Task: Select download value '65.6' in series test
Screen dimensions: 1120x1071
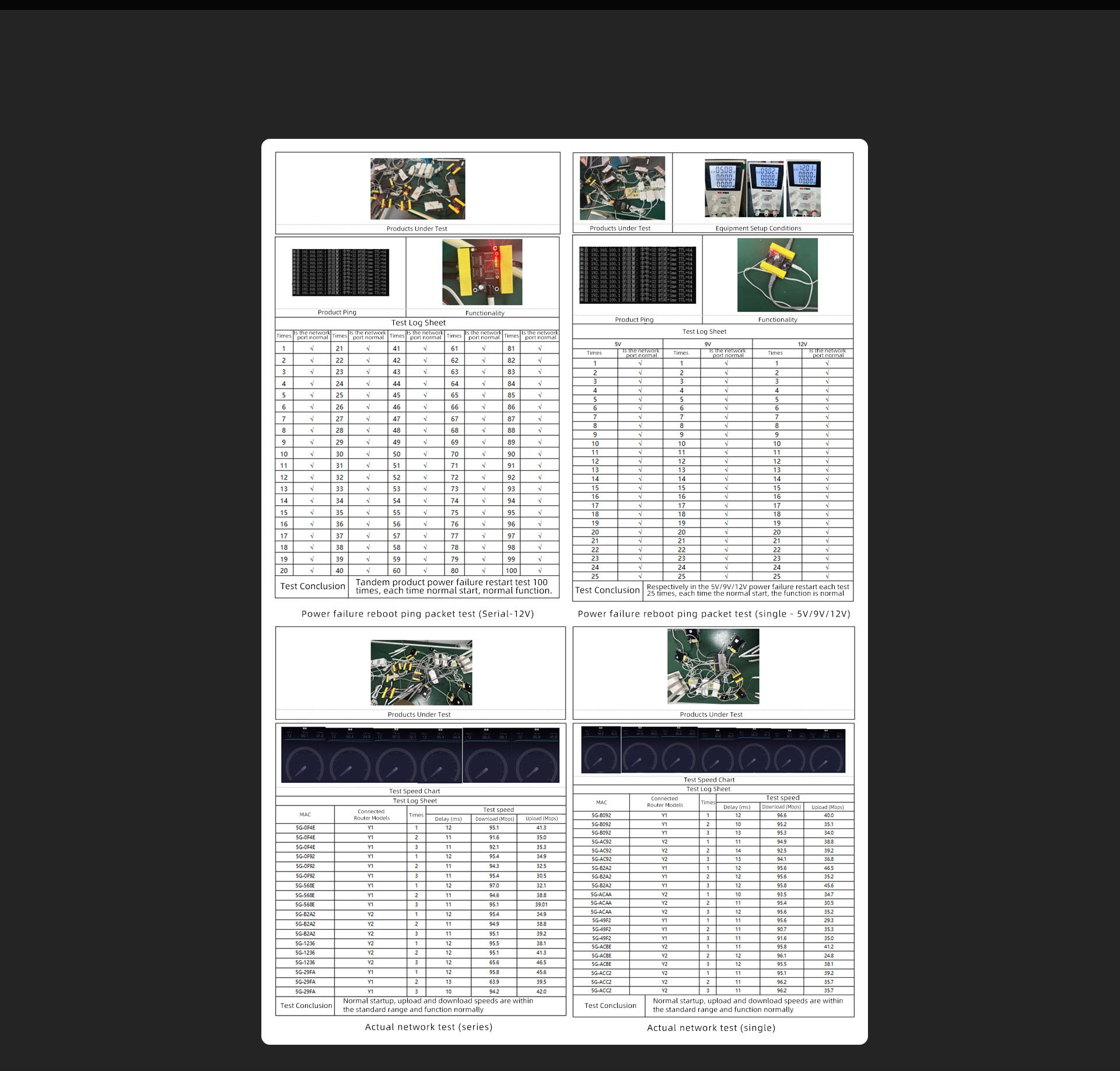Action: coord(494,963)
